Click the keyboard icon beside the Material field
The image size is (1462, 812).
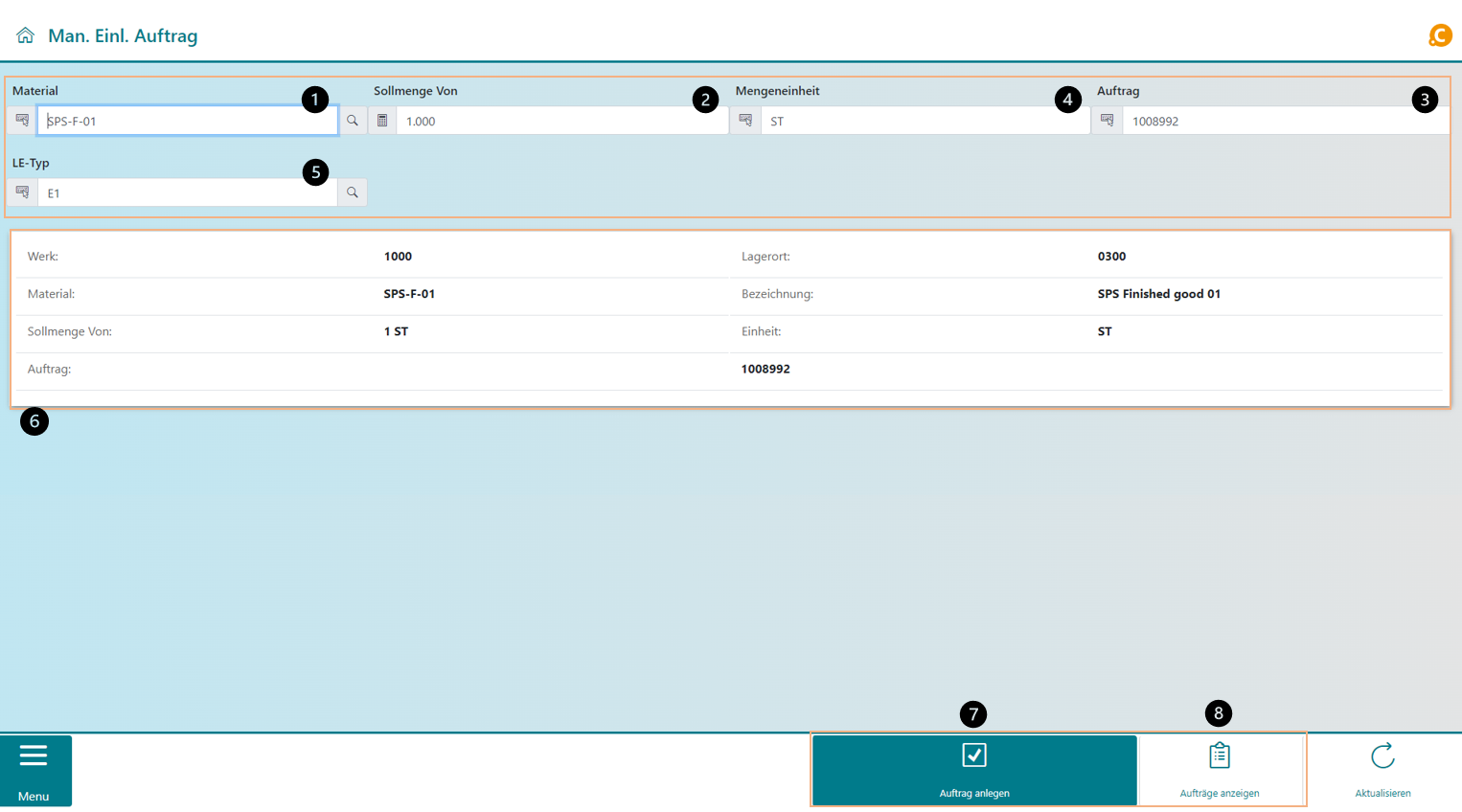[x=22, y=121]
